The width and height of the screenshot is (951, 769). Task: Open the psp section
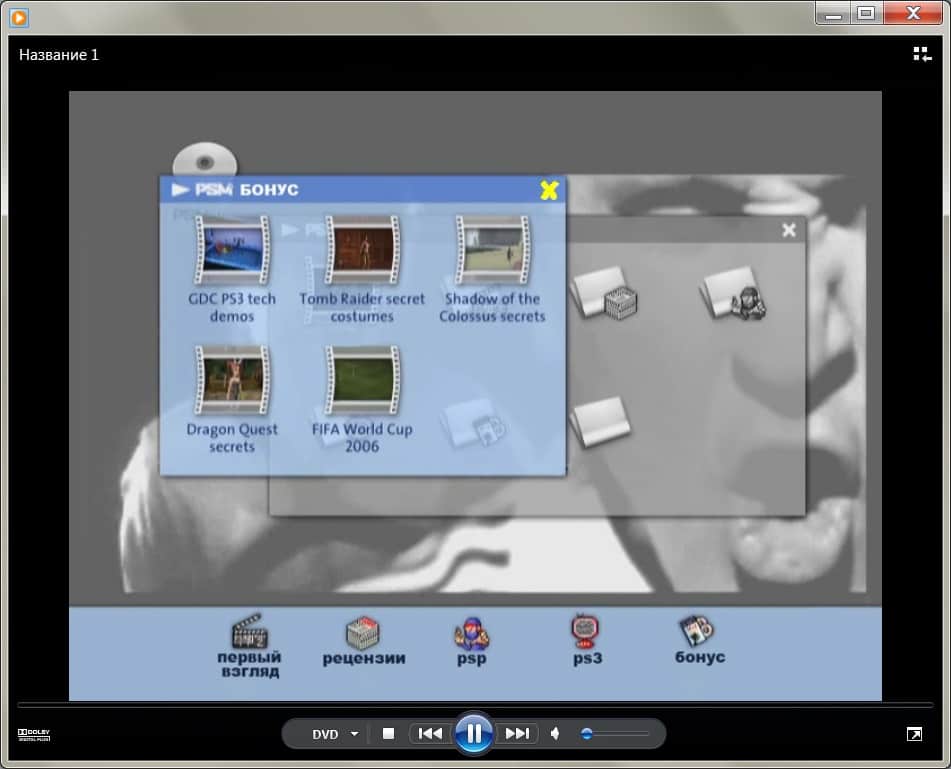click(x=471, y=641)
